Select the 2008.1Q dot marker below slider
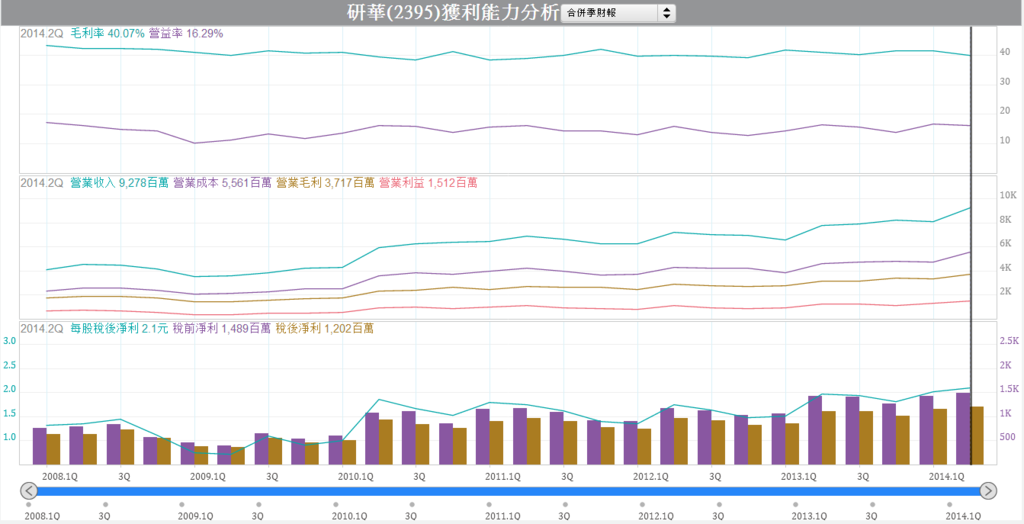Screen dimensions: 1024x524 coord(28,504)
